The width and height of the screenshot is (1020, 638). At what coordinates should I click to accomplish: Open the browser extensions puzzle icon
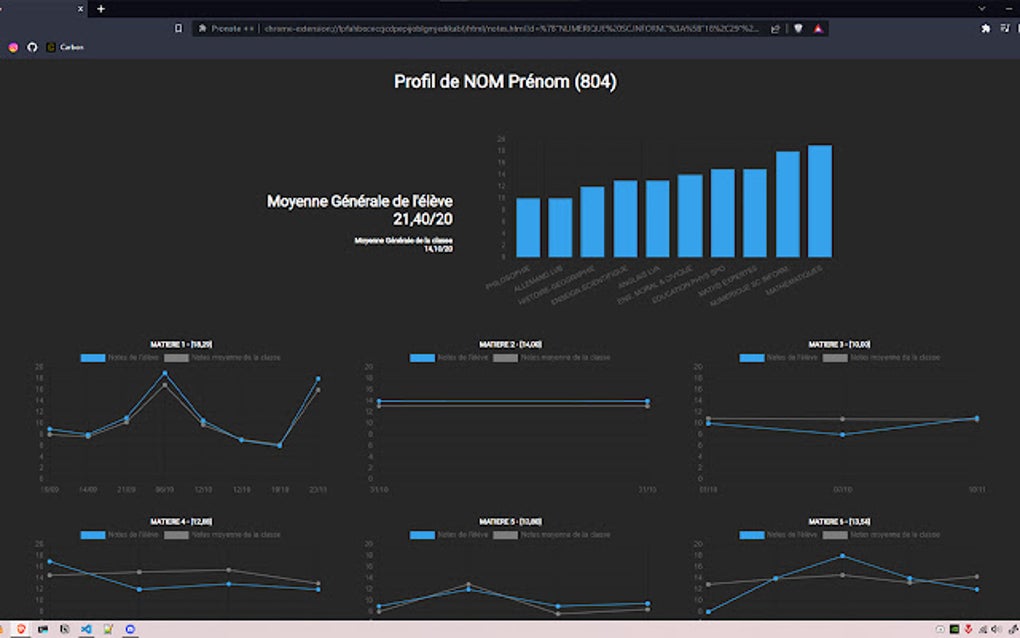click(986, 29)
